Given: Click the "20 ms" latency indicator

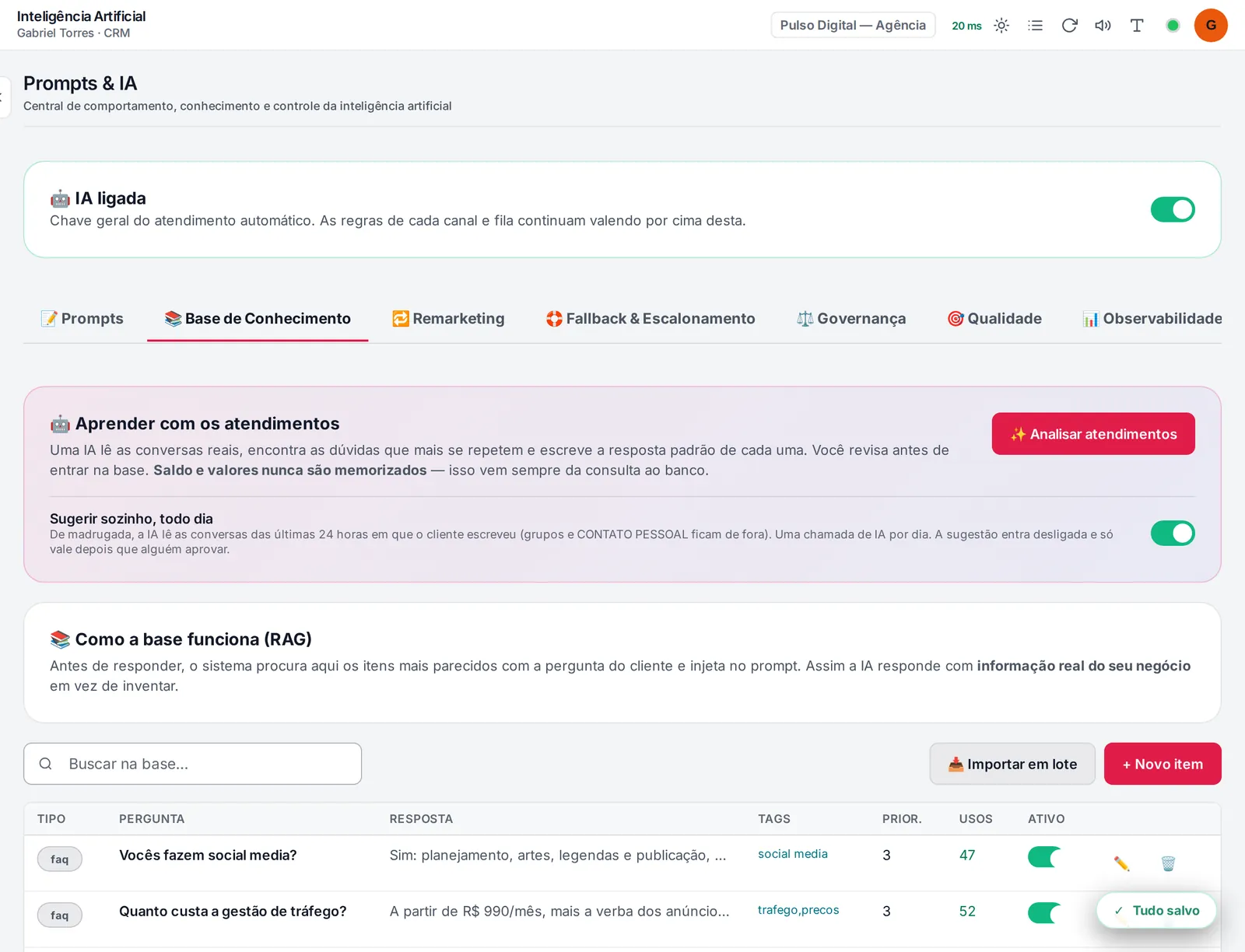Looking at the screenshot, I should click(966, 26).
